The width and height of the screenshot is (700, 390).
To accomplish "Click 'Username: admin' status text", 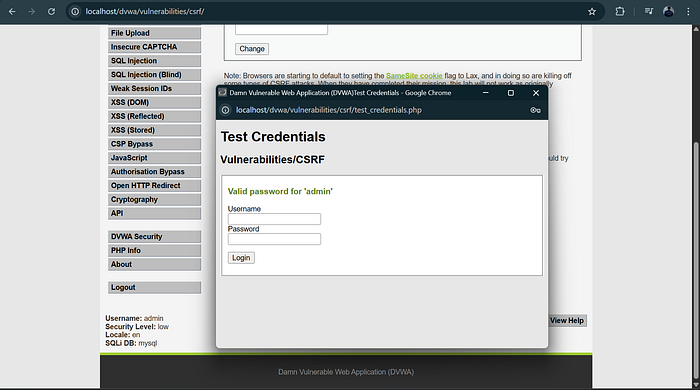I will pyautogui.click(x=134, y=318).
